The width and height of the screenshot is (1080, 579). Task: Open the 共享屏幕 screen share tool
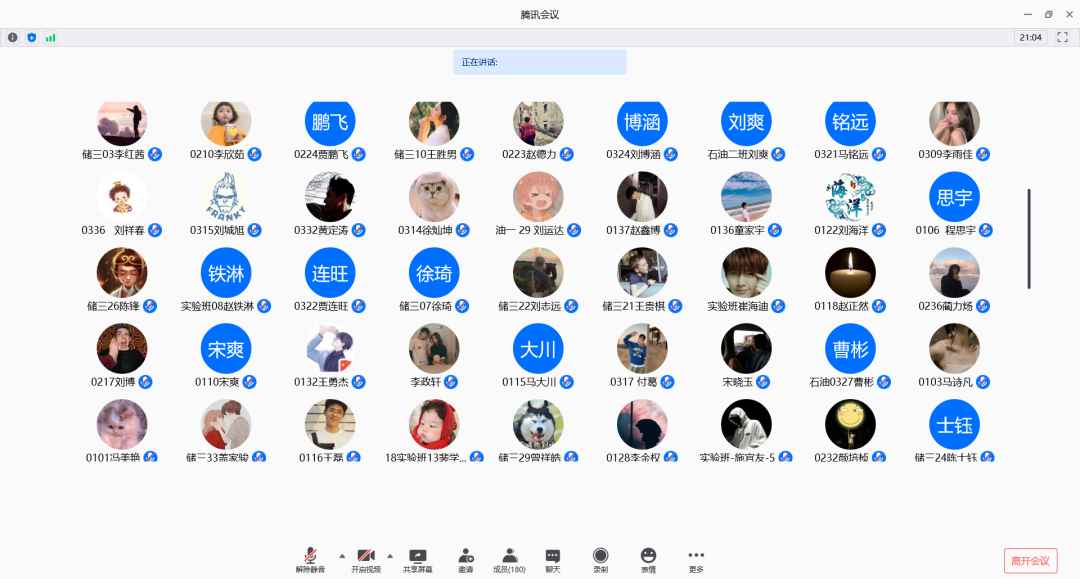pyautogui.click(x=417, y=560)
